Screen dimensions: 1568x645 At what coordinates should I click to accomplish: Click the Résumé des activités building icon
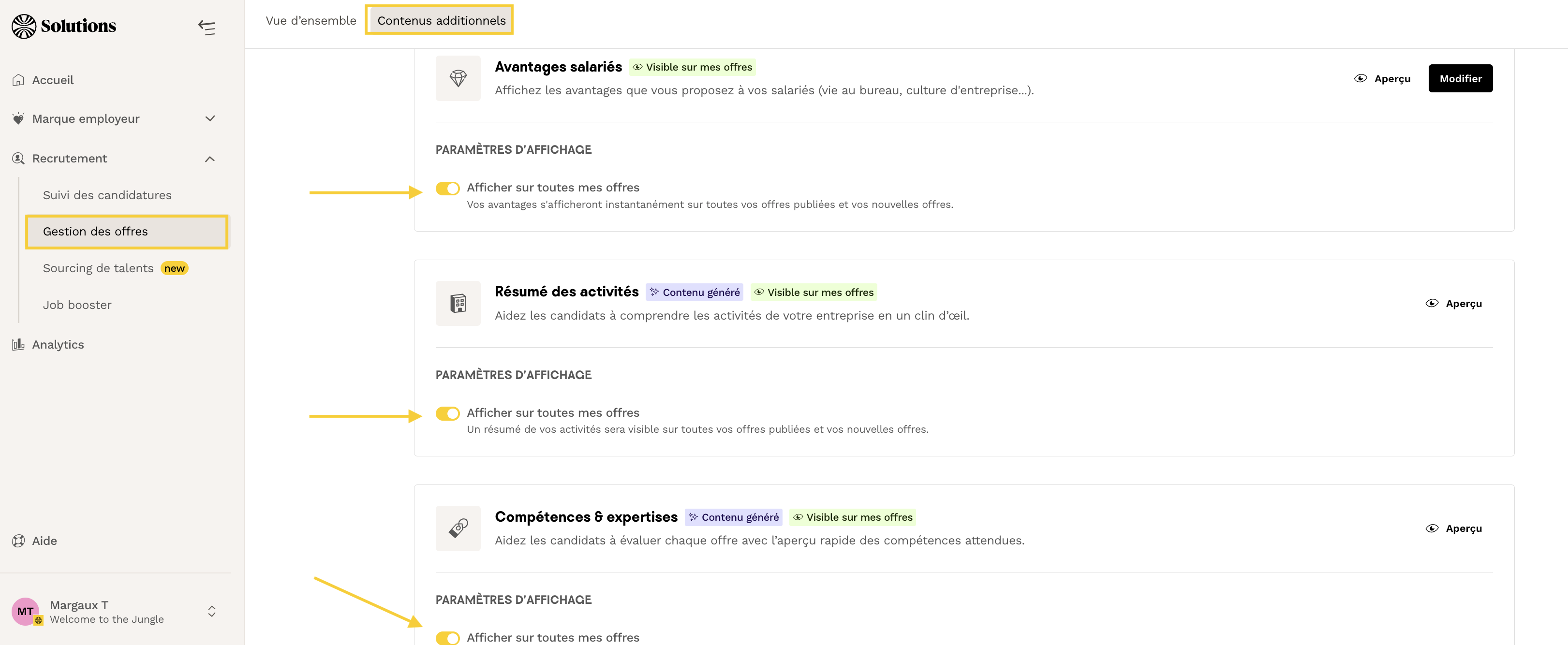(458, 303)
